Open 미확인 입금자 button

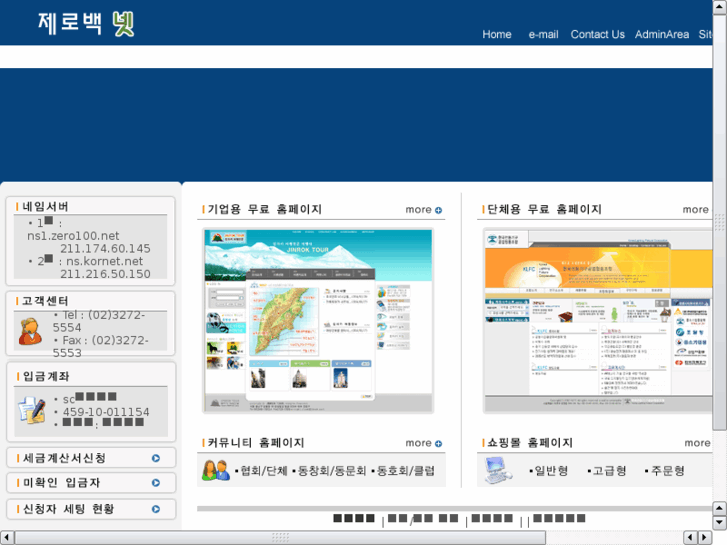coord(91,483)
